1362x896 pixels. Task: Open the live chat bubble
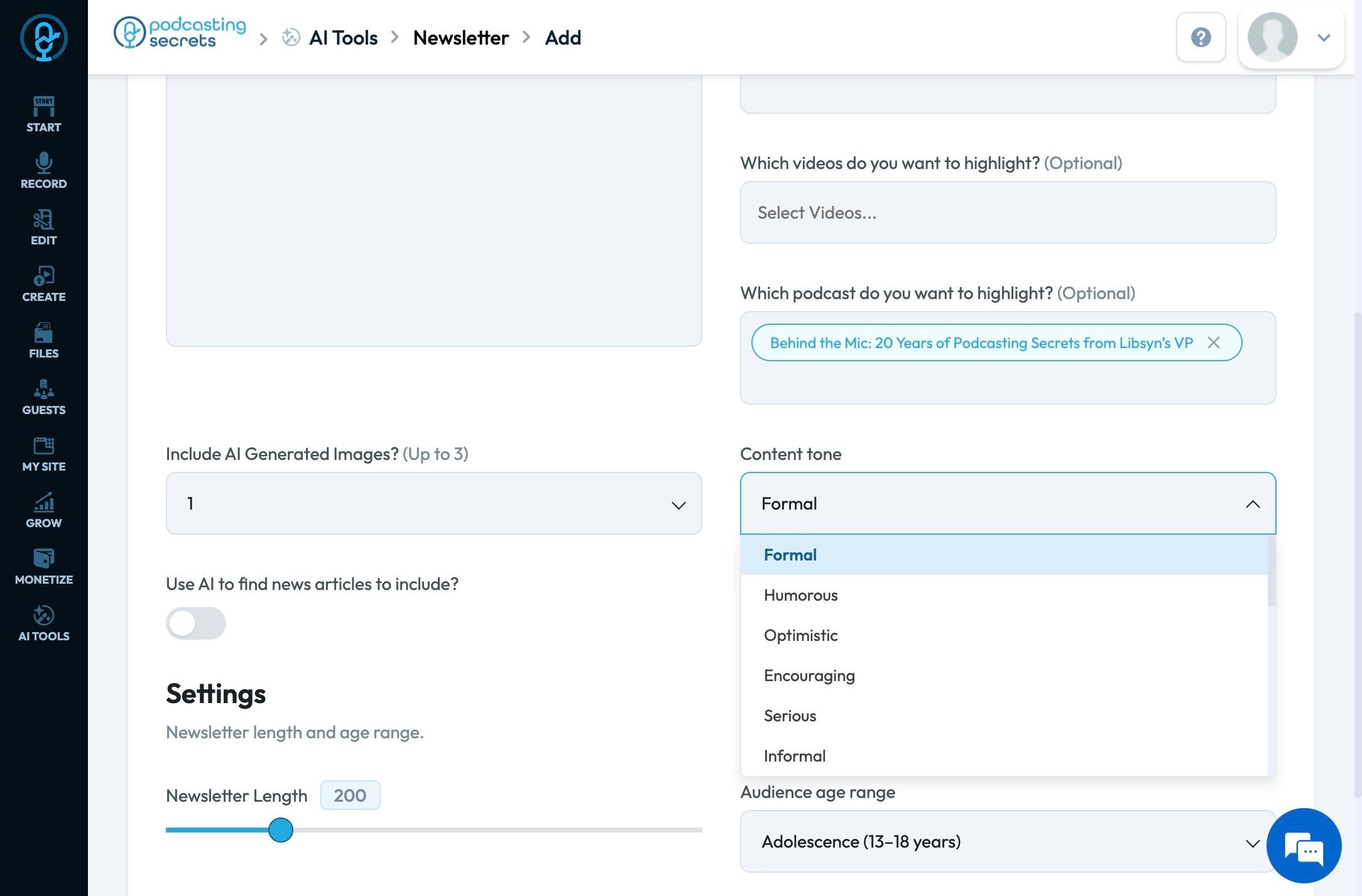[1304, 846]
